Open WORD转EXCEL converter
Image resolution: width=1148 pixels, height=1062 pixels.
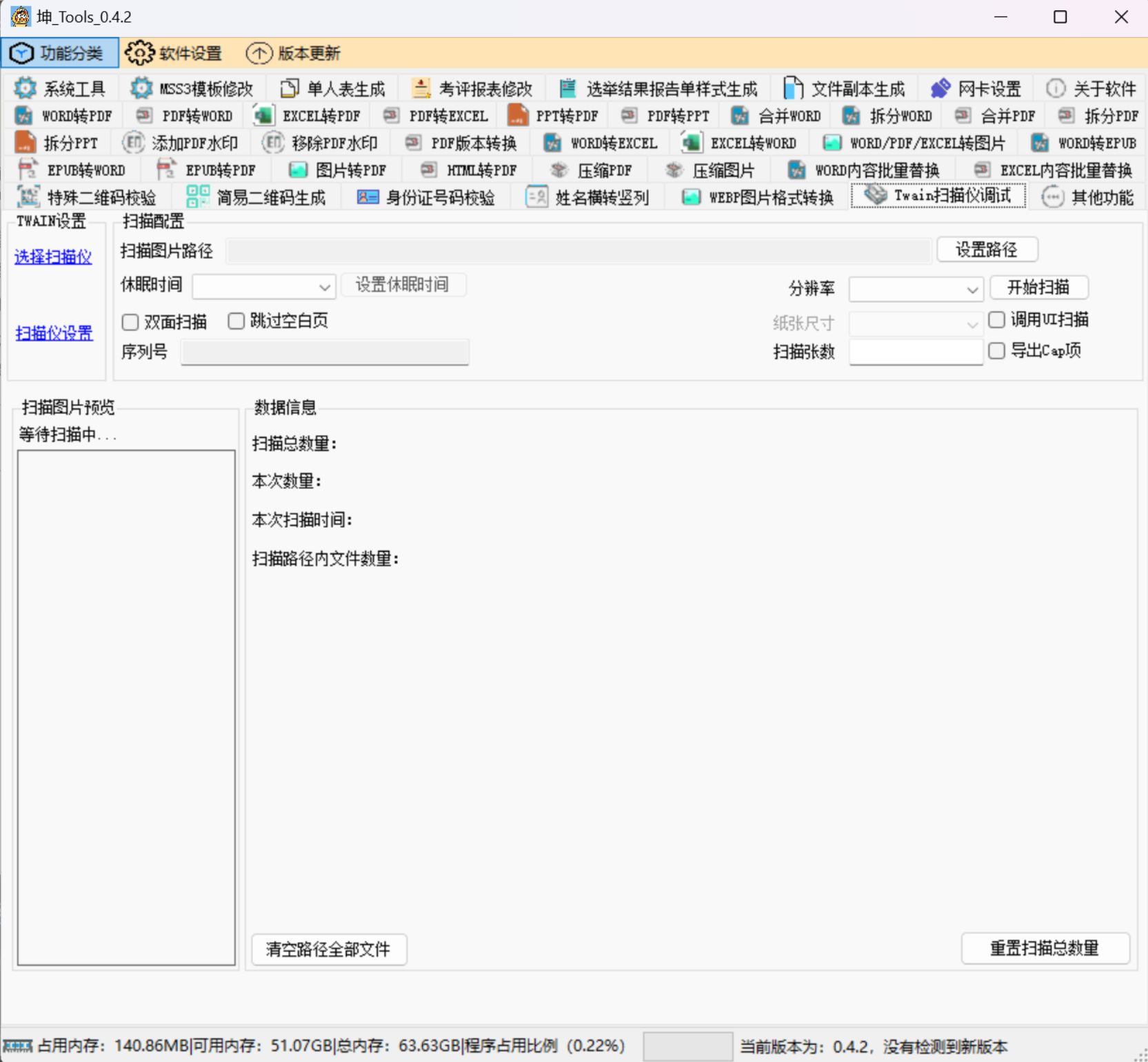[600, 143]
